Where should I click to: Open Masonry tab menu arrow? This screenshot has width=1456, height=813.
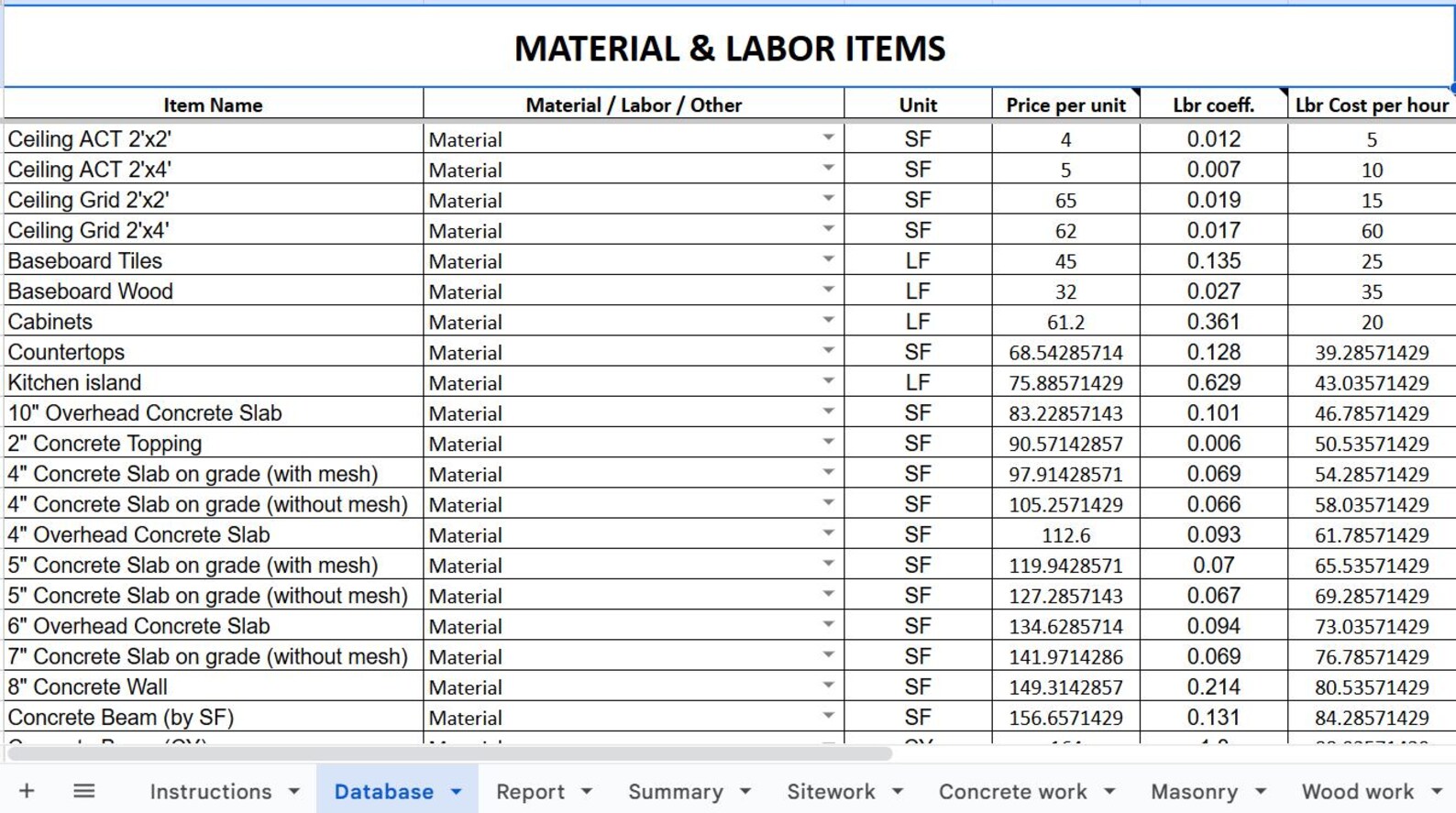click(1260, 791)
